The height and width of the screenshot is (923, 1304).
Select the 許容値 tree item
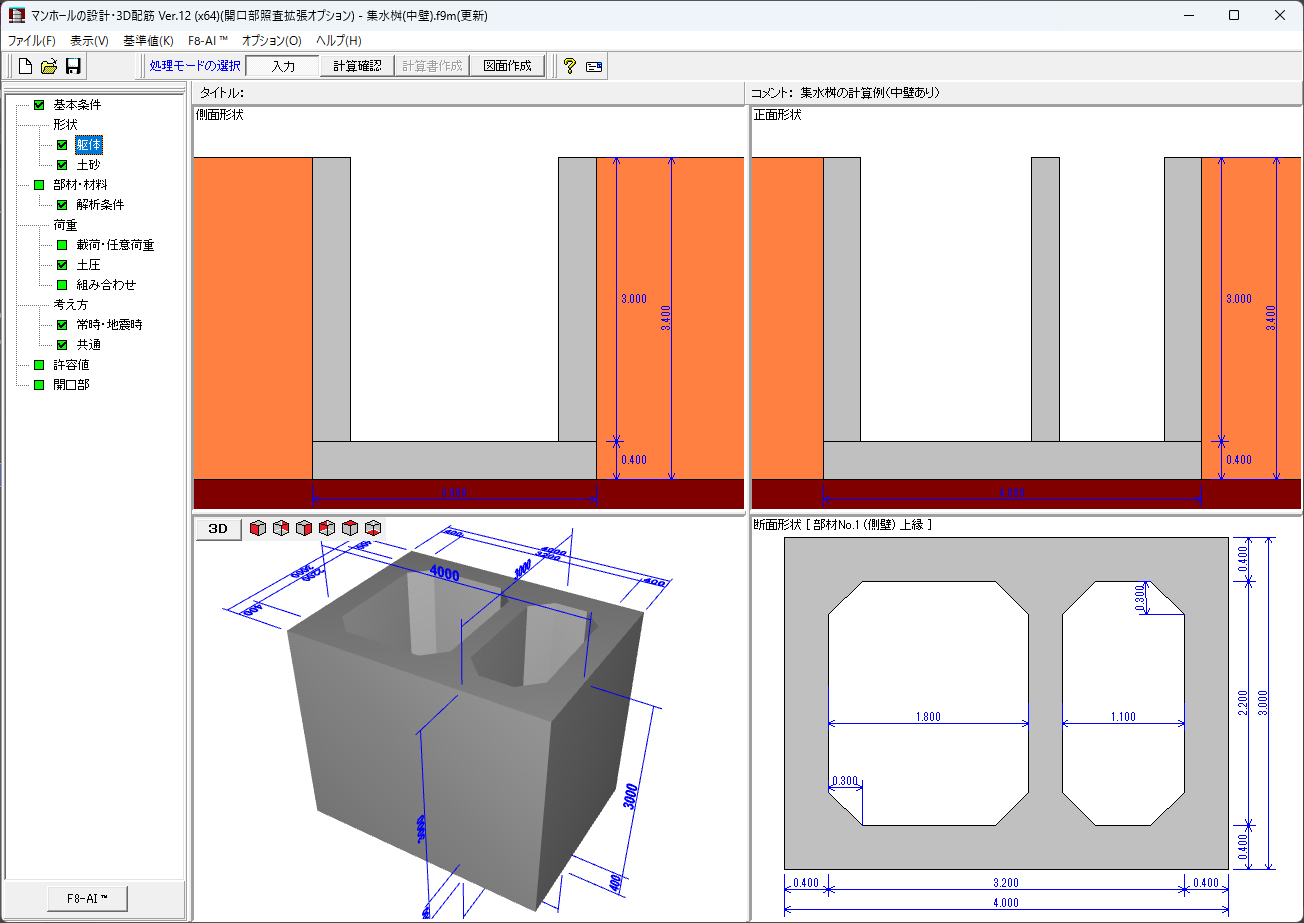point(71,365)
